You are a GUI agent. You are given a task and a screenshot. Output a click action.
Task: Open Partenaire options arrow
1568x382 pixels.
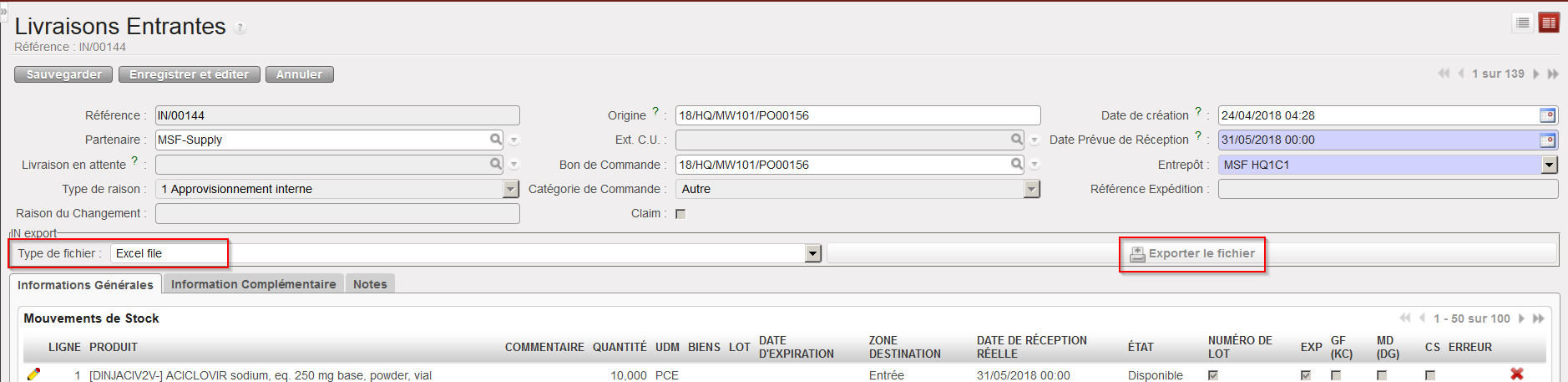514,140
